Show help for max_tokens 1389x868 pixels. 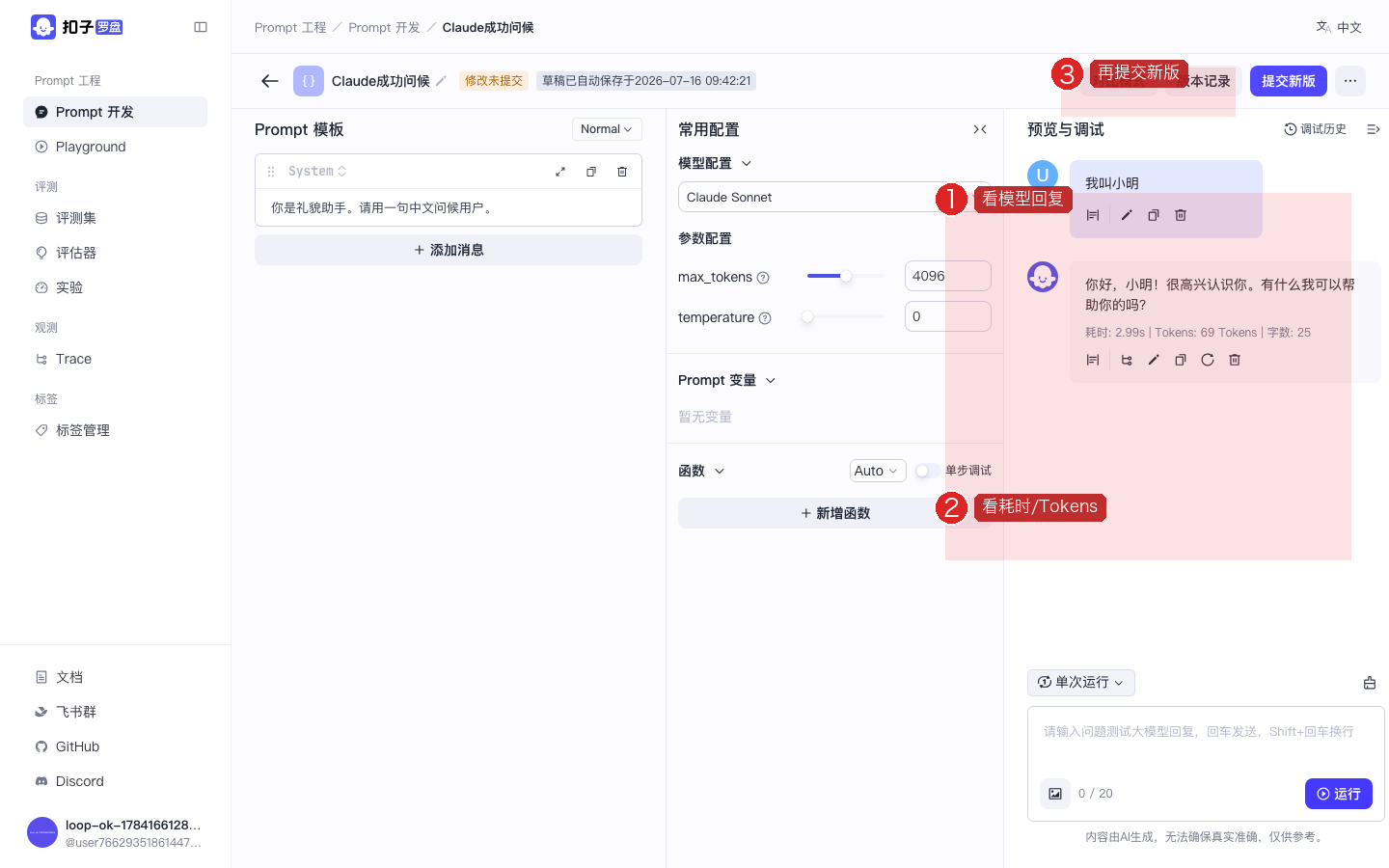[x=763, y=278]
